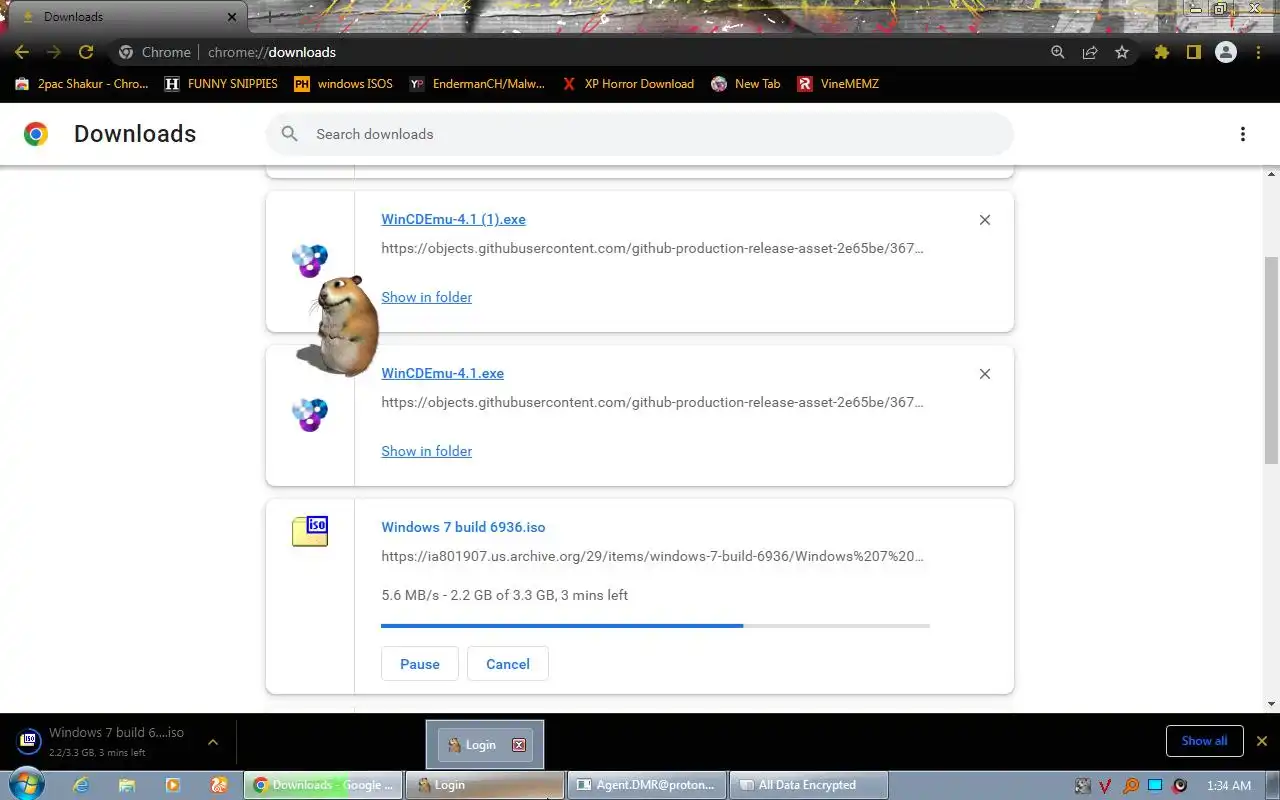1280x800 pixels.
Task: Open the Downloads page three-dot menu
Action: pyautogui.click(x=1243, y=134)
